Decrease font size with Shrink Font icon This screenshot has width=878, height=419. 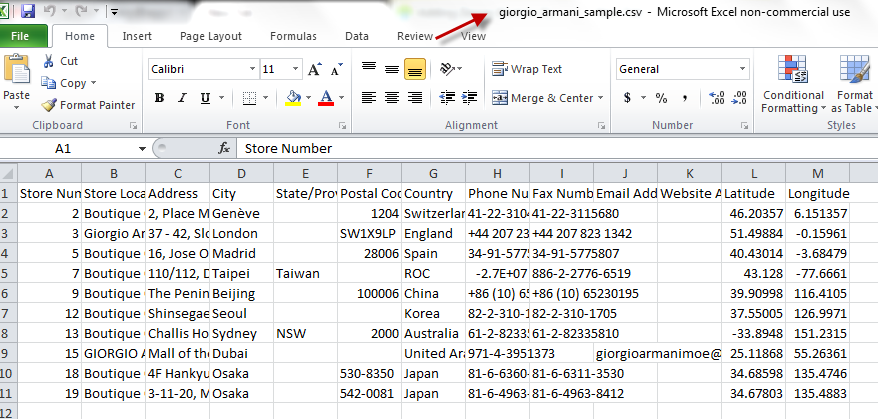pos(337,69)
